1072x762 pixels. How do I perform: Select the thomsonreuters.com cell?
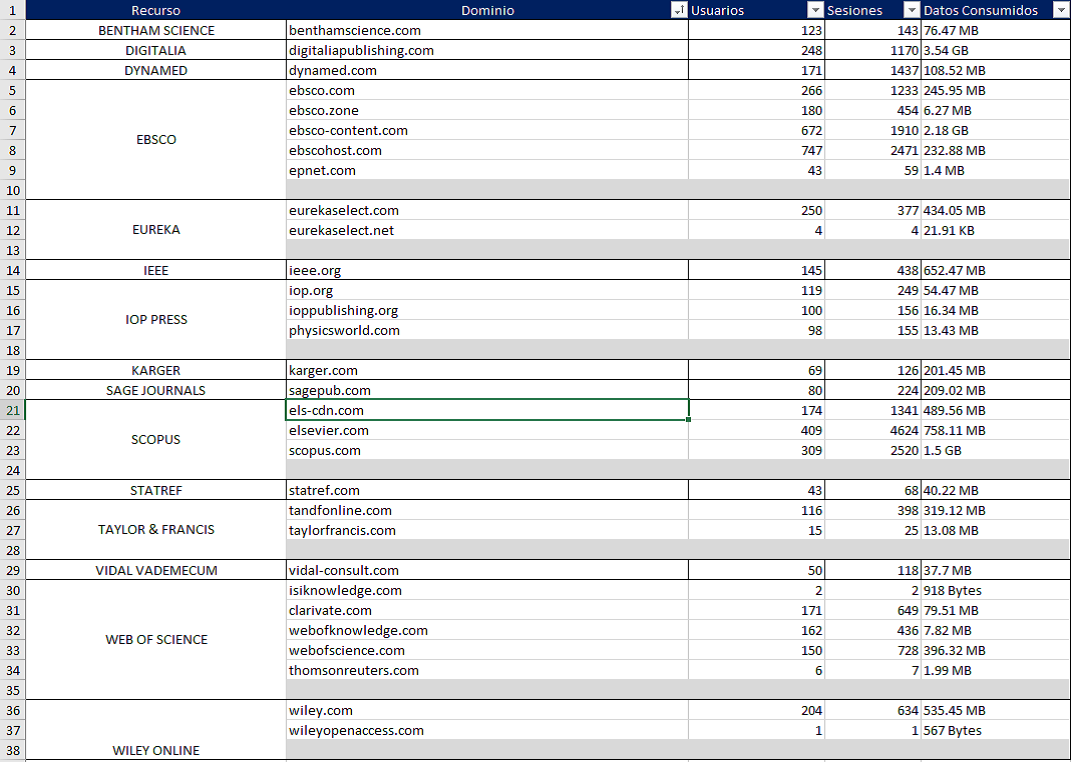coord(487,670)
